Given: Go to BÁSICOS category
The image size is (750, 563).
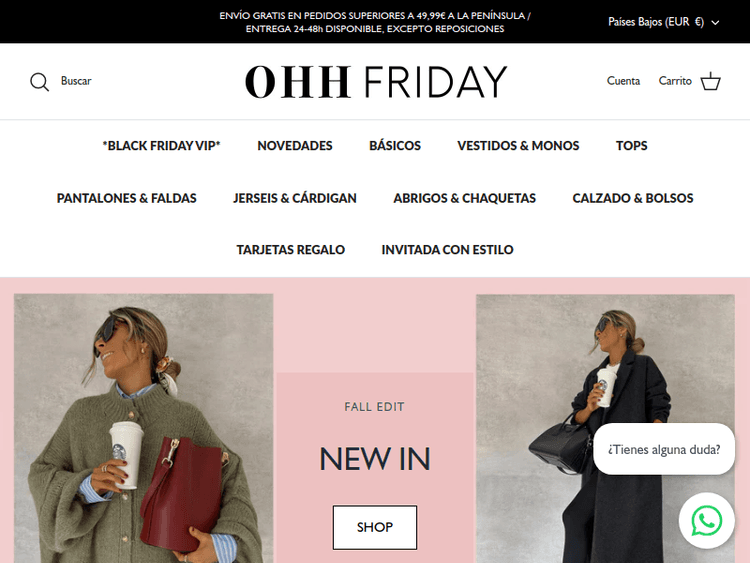Looking at the screenshot, I should pos(395,145).
